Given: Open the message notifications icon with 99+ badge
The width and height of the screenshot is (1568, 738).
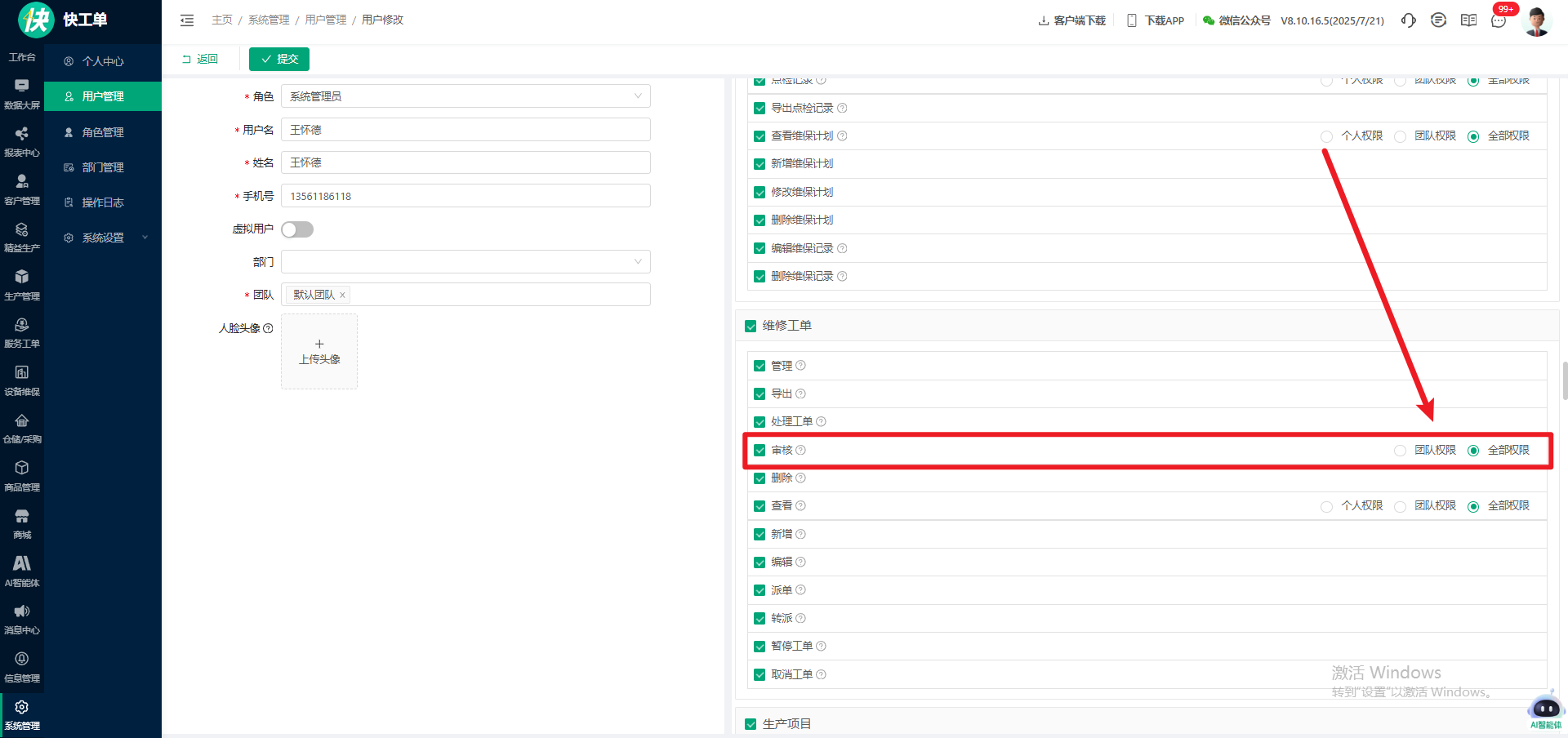Looking at the screenshot, I should click(x=1499, y=20).
